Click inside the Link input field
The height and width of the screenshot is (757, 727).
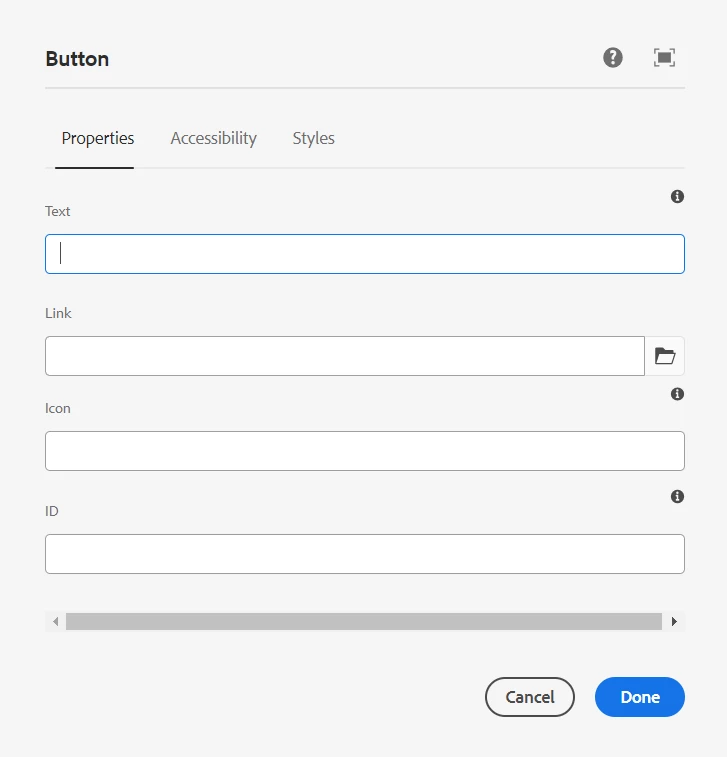point(345,356)
